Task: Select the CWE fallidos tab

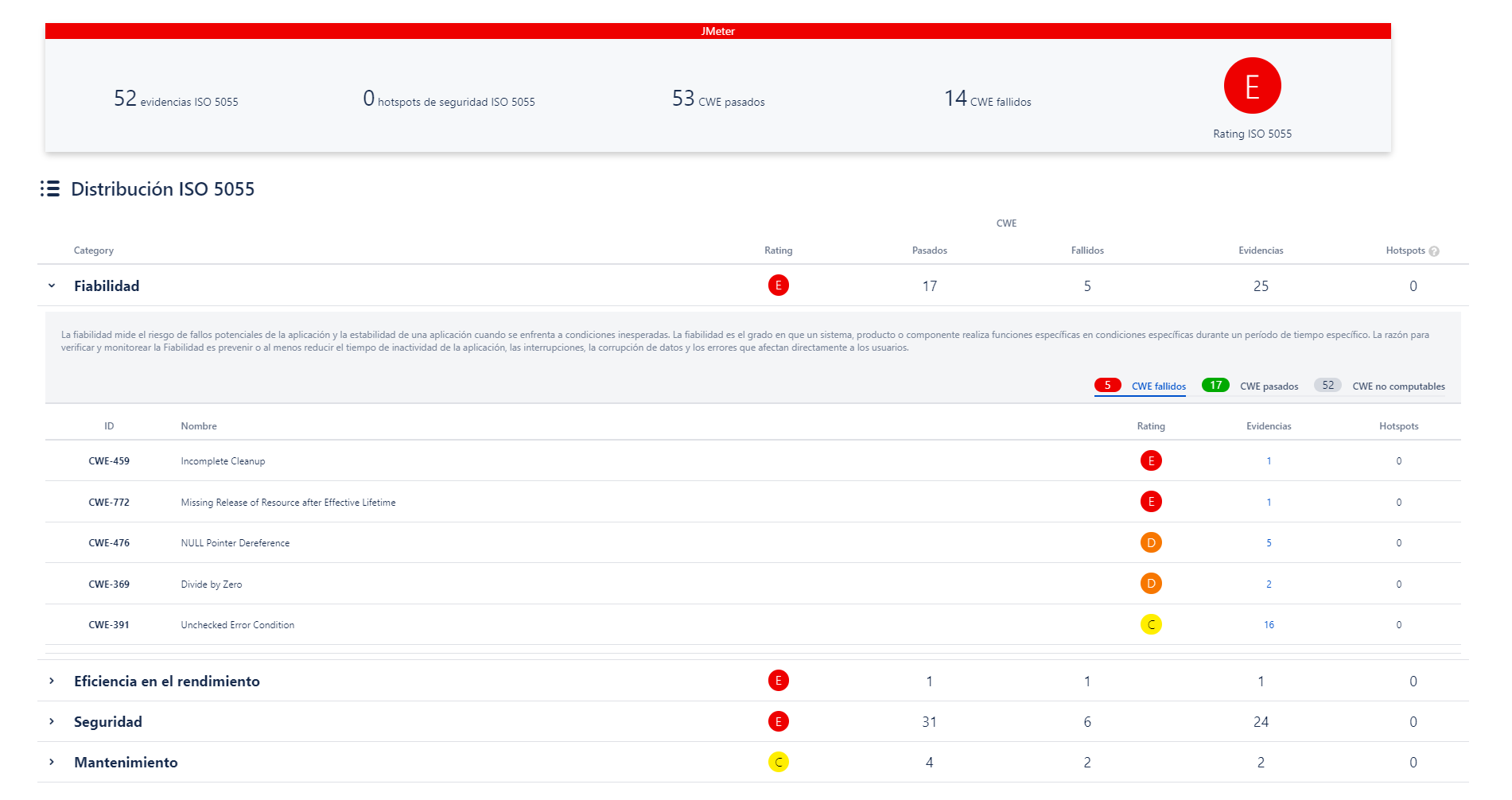Action: [x=1158, y=386]
